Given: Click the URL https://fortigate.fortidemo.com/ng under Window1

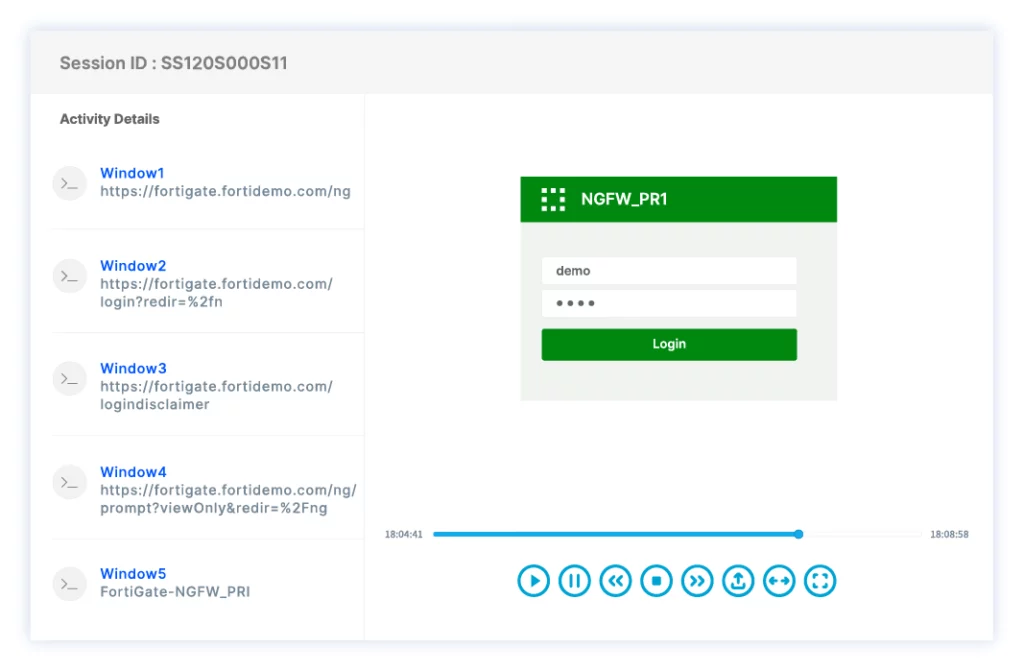Looking at the screenshot, I should pos(225,191).
